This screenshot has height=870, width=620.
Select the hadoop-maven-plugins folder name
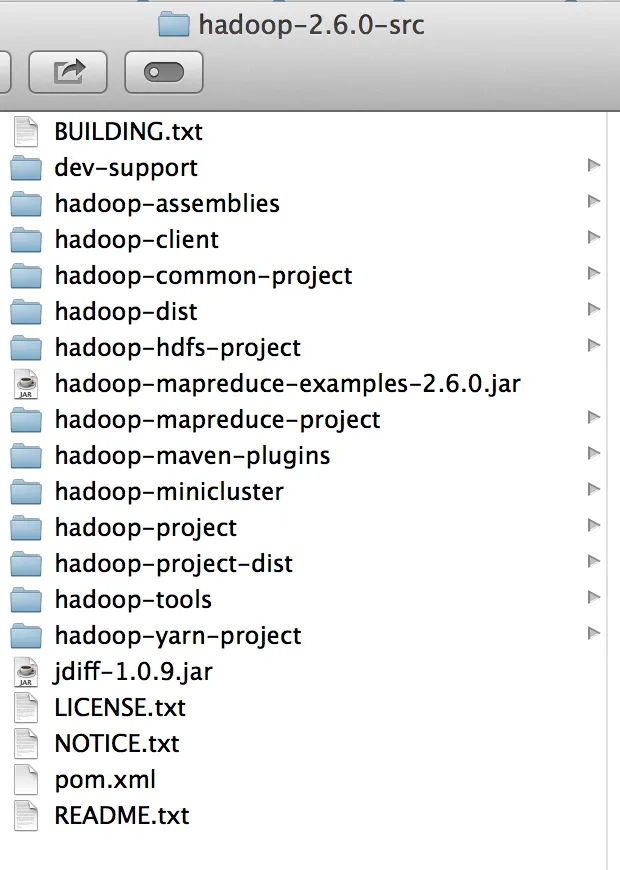192,456
